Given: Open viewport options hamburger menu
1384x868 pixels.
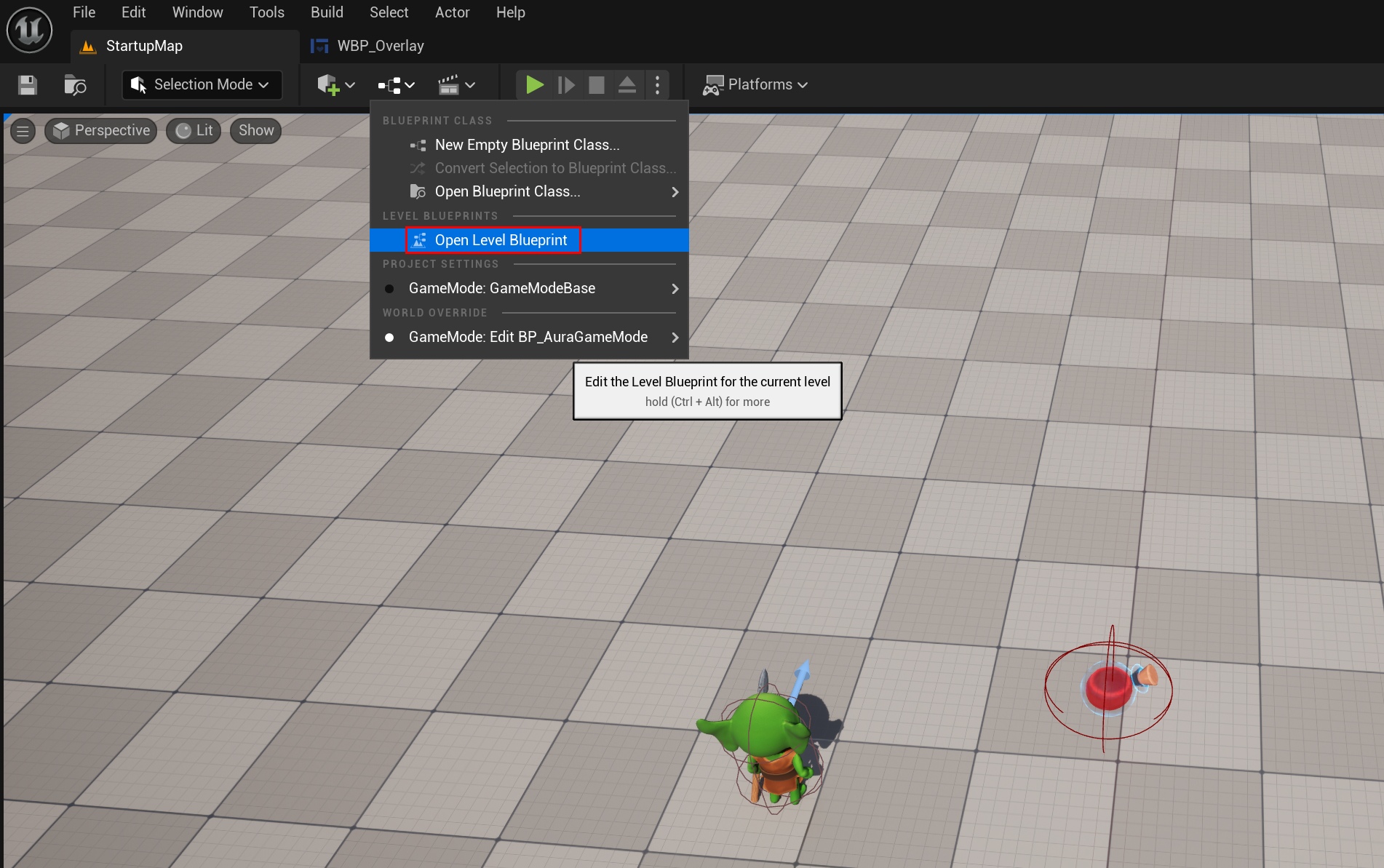Looking at the screenshot, I should tap(23, 131).
